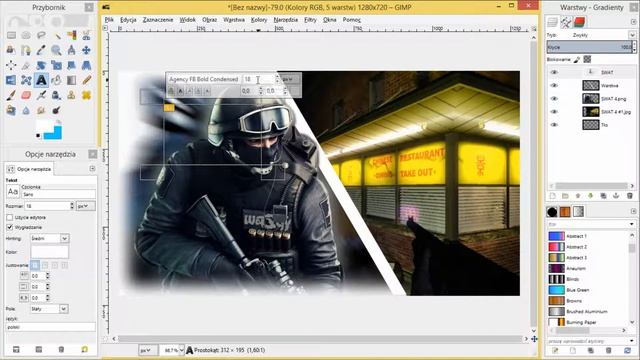Image resolution: width=640 pixels, height=360 pixels.
Task: Open the text Kolor swatch
Action: tap(49, 252)
